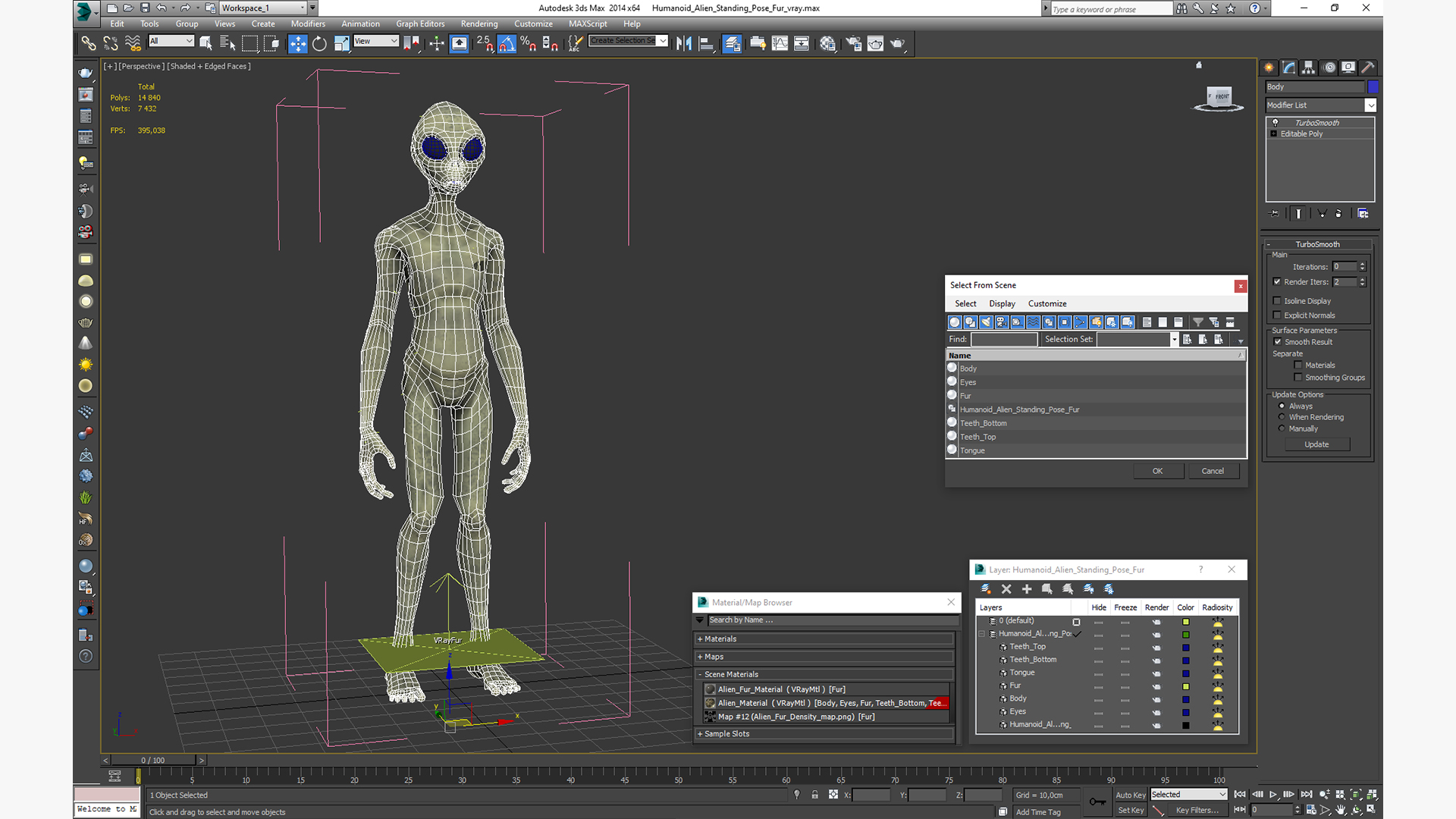Viewport: 1456px width, 819px height.
Task: Toggle Display Cameras filter in Select From Scene
Action: click(1002, 322)
